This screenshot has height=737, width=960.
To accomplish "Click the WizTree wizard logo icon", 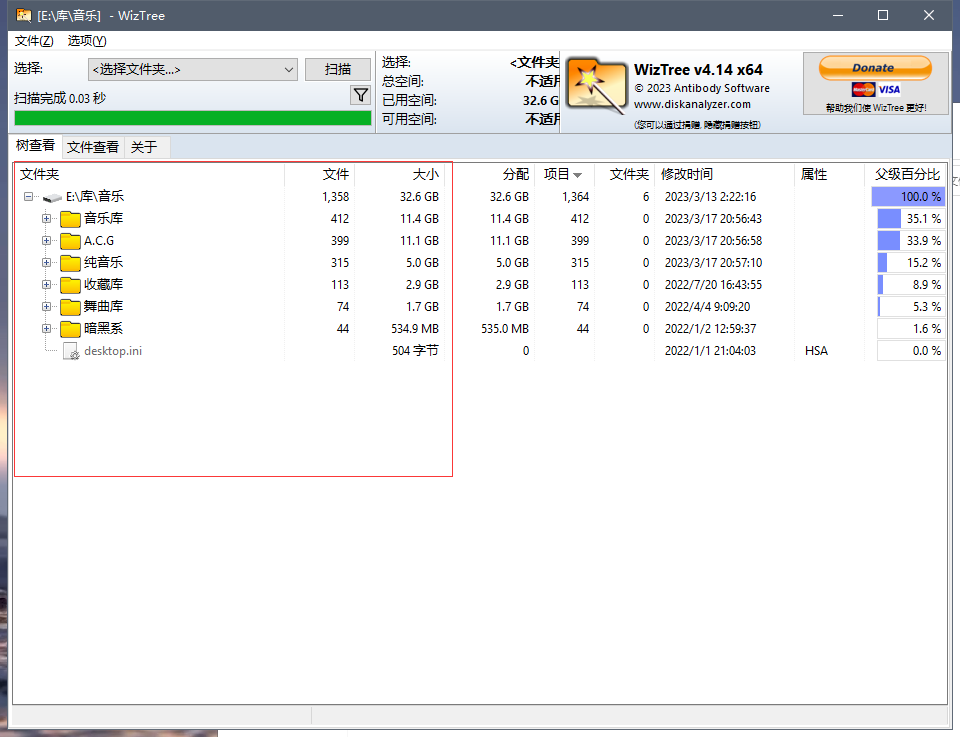I will [x=597, y=84].
